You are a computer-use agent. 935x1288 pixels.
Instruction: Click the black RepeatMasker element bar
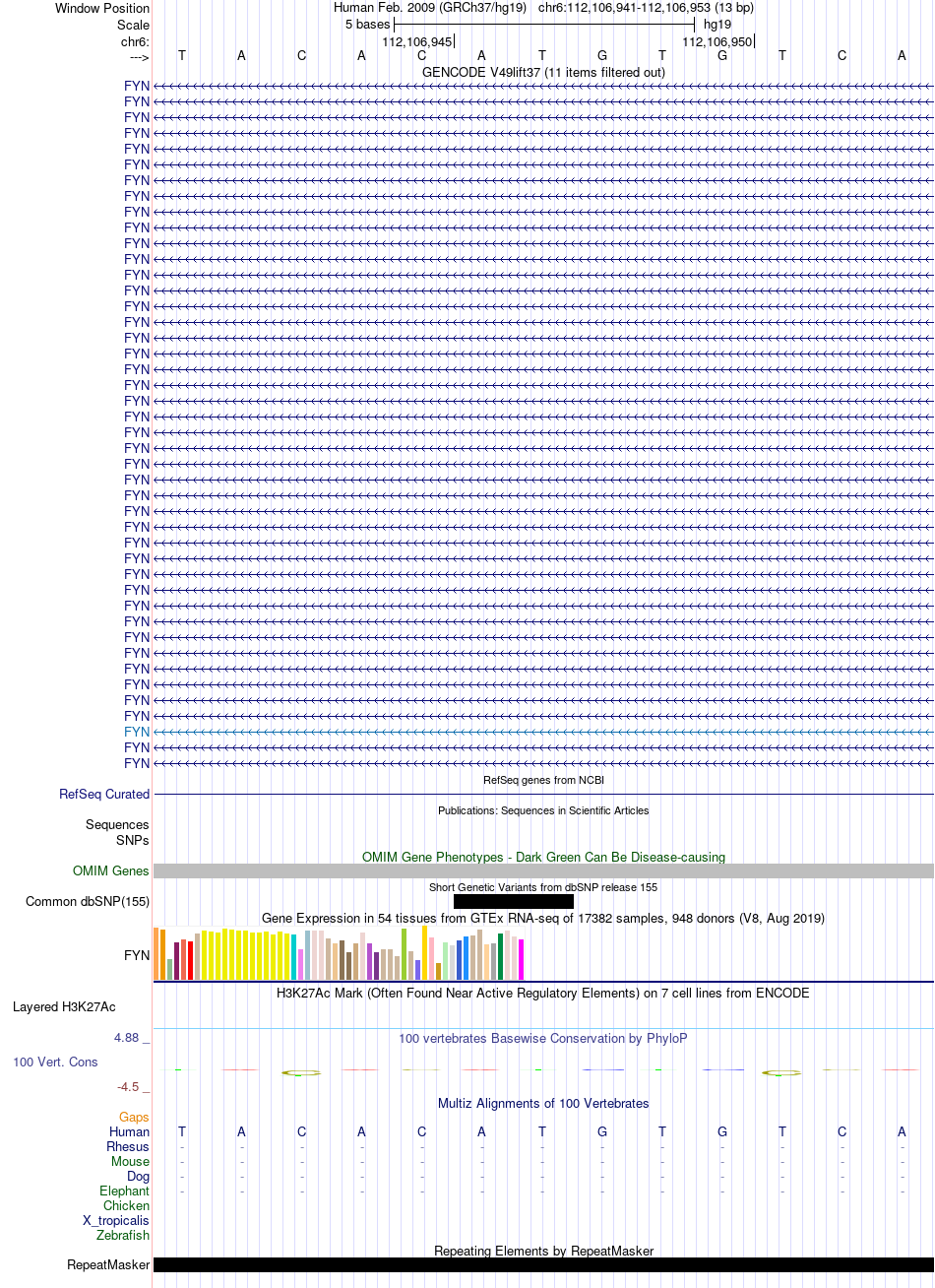coord(543,1264)
